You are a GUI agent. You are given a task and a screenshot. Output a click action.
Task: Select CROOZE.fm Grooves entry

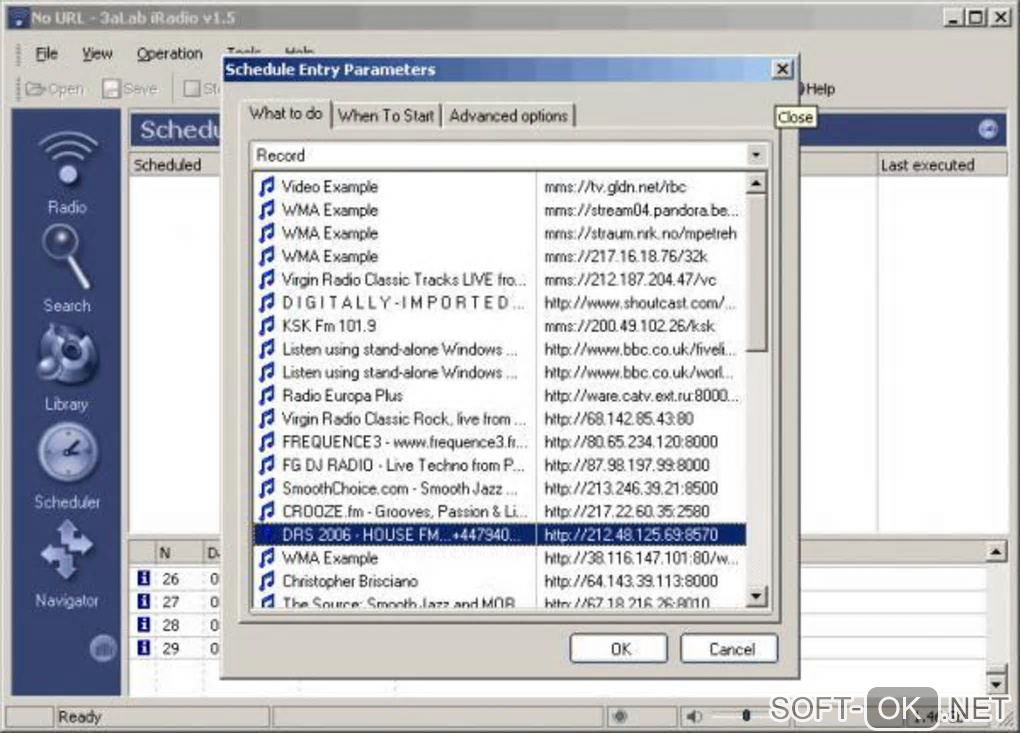point(499,511)
